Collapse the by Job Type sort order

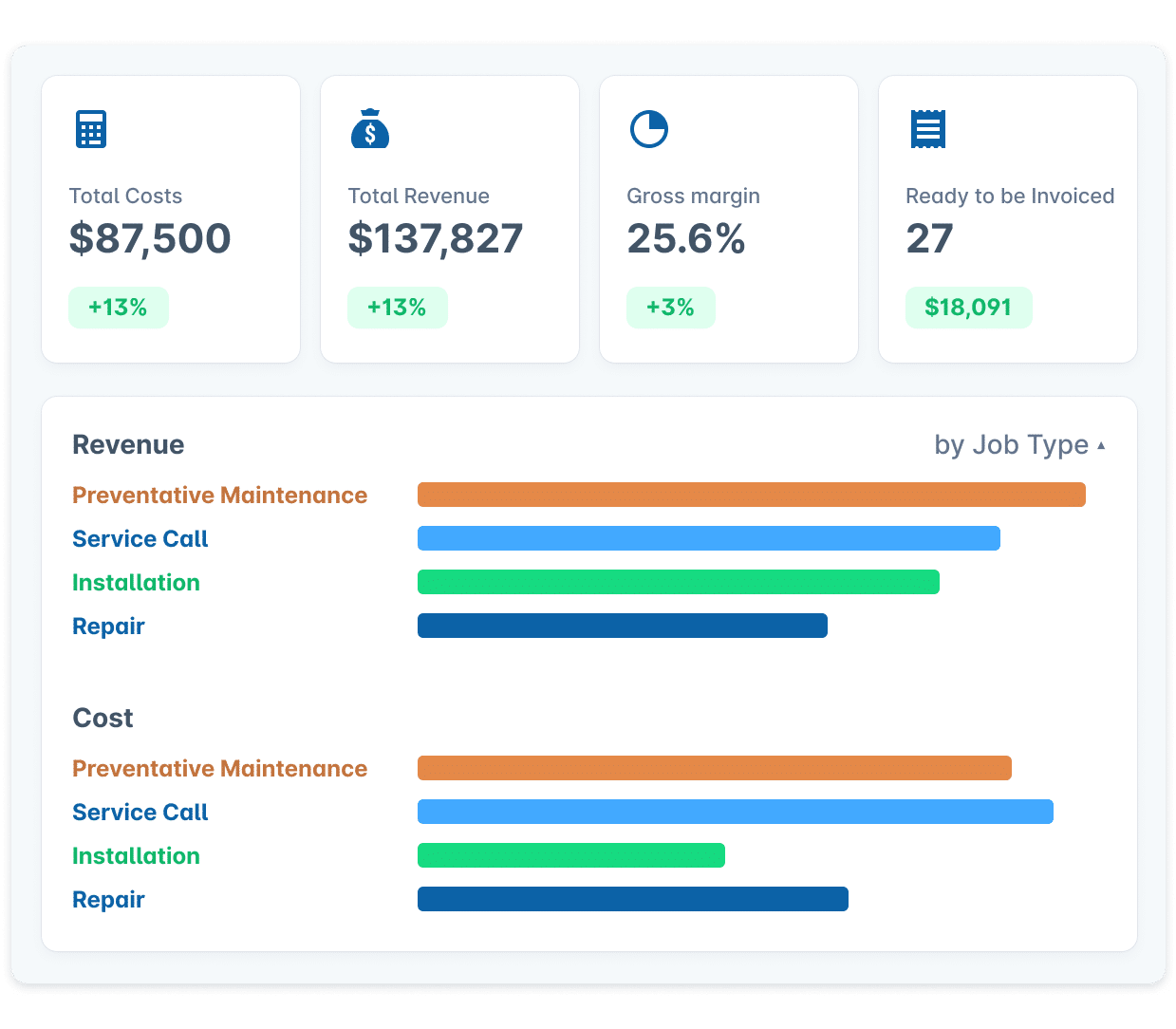coord(1101,443)
